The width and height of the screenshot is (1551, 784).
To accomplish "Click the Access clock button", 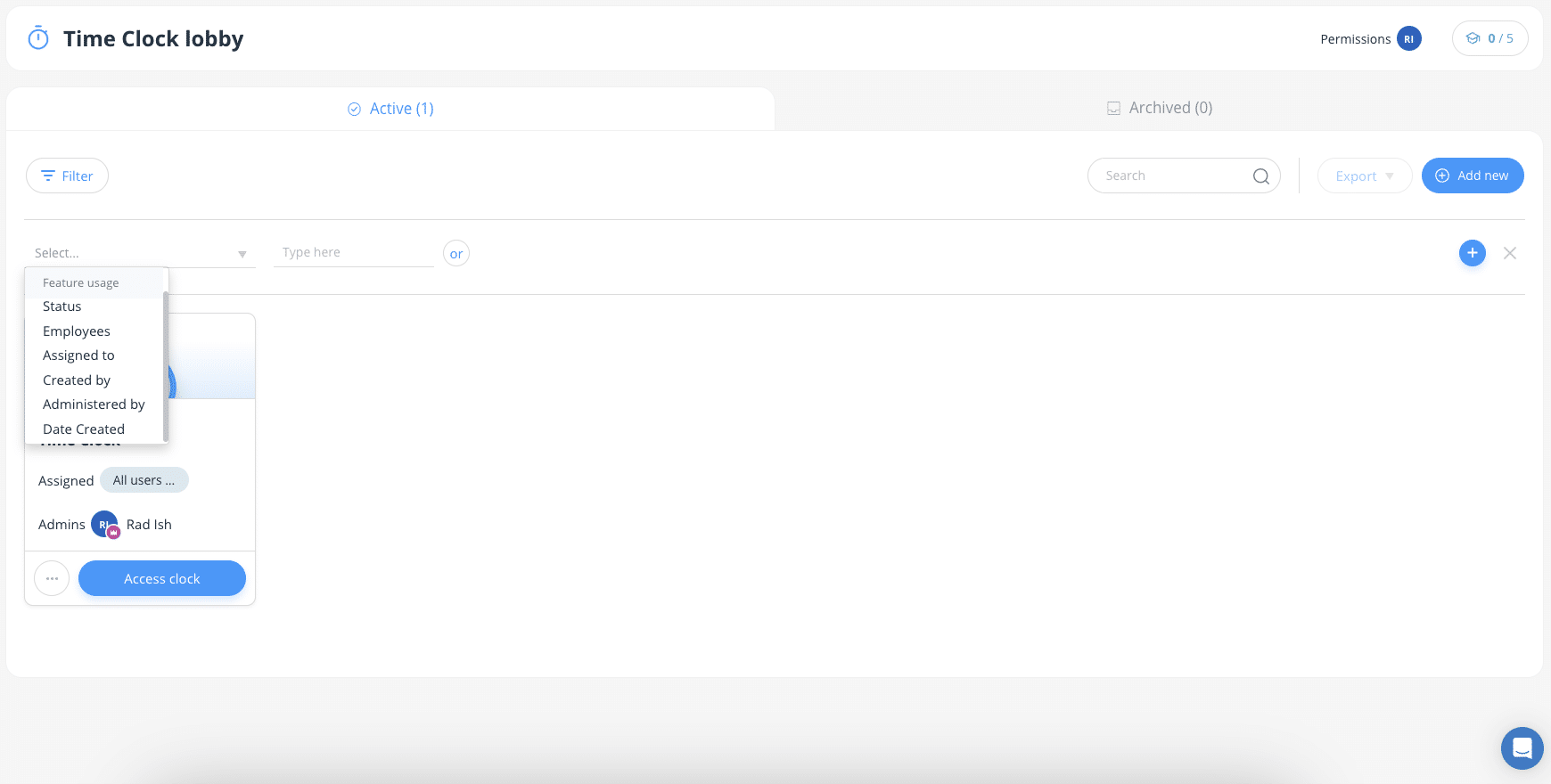I will 162,578.
